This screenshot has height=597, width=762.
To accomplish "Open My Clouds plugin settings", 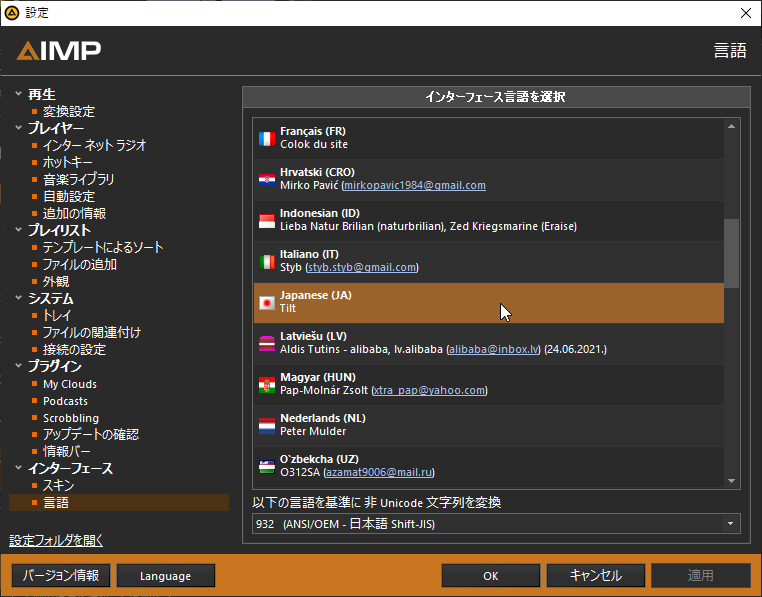I will 70,384.
